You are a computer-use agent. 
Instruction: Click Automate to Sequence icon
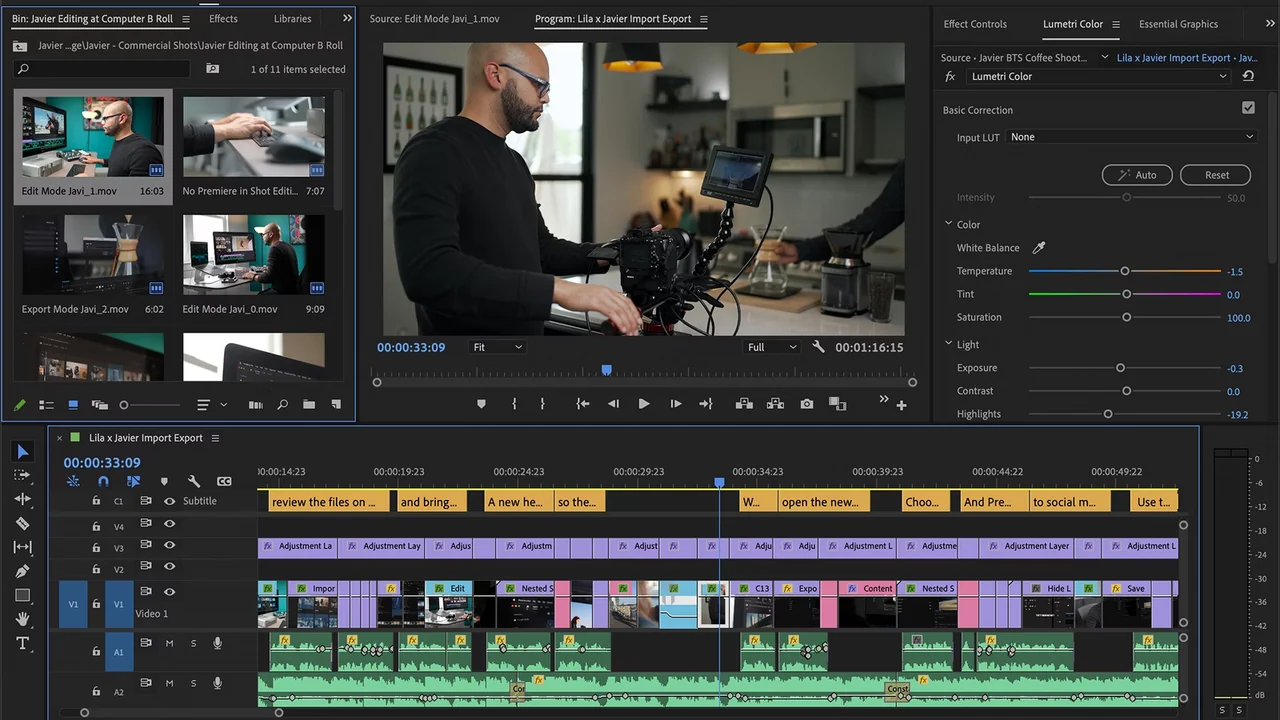click(x=255, y=405)
